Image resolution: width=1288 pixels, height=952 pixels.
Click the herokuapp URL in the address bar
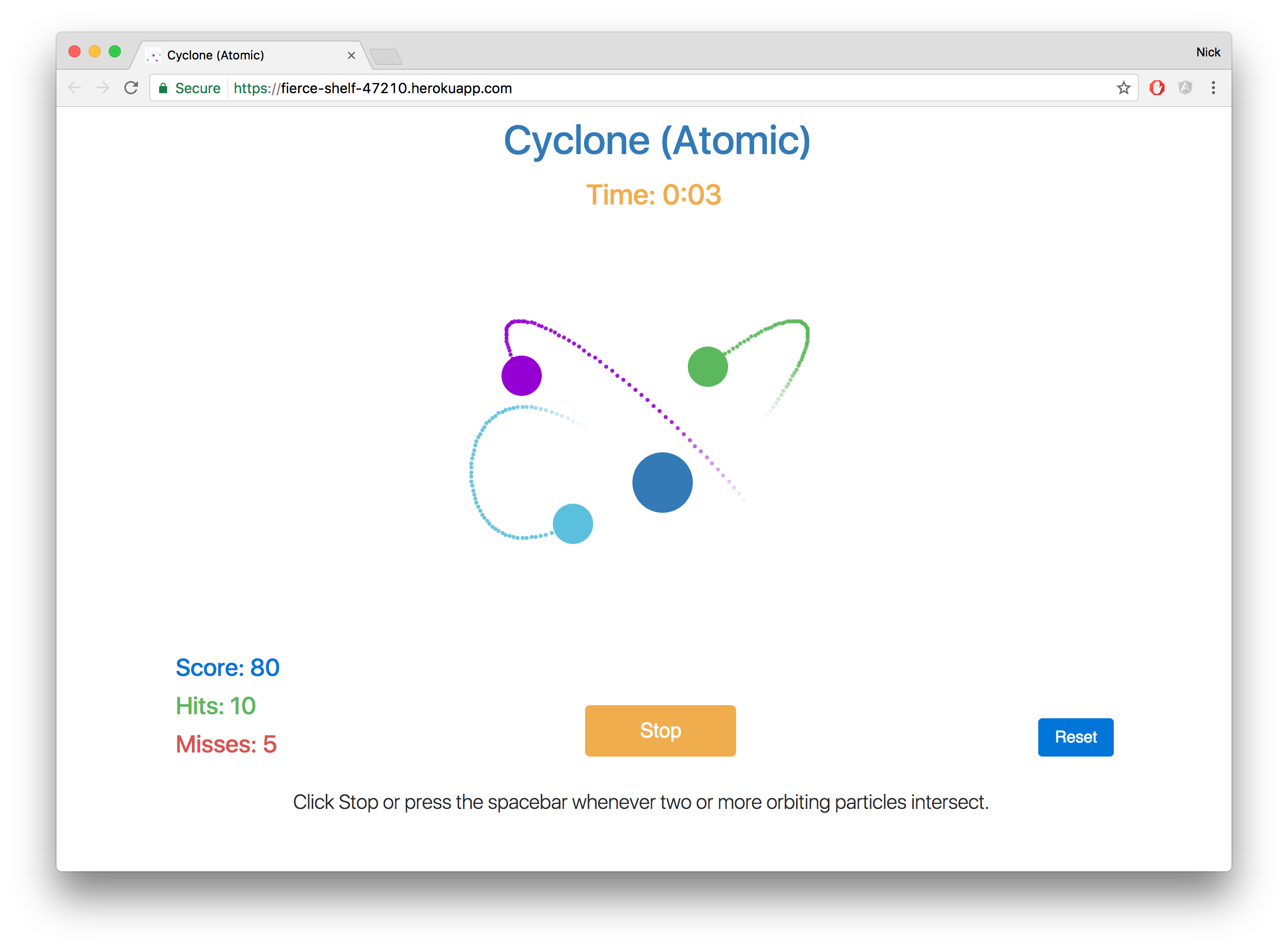(373, 88)
